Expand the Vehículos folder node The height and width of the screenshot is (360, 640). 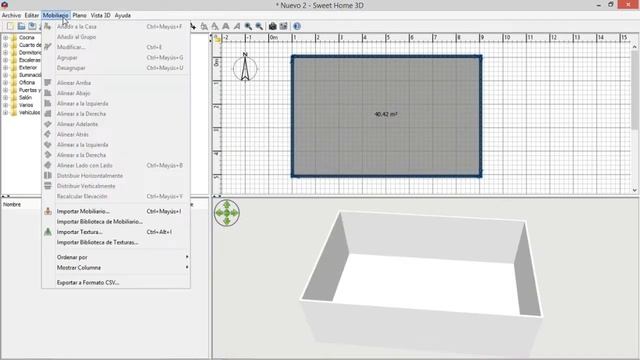click(5, 113)
